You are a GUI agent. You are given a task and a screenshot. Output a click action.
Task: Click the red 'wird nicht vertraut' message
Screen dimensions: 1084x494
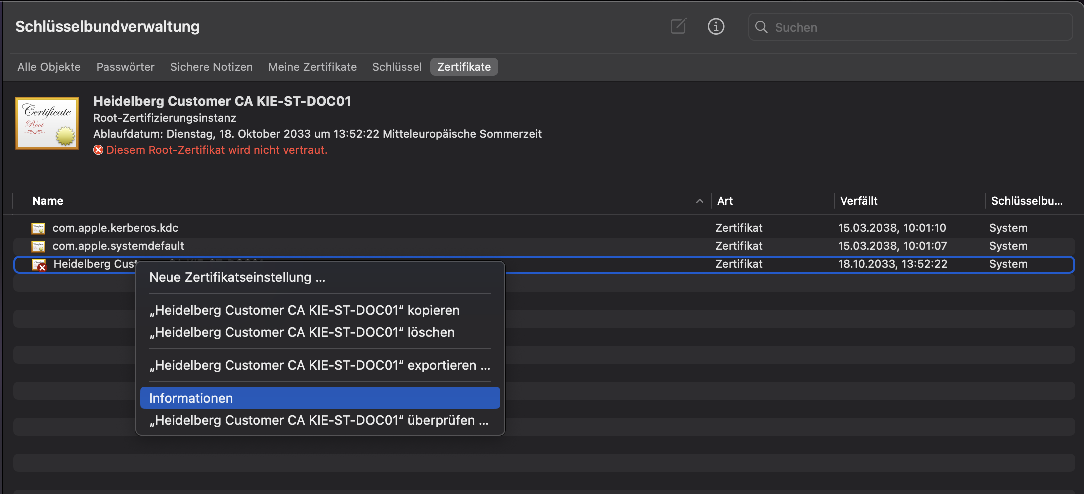(x=216, y=150)
